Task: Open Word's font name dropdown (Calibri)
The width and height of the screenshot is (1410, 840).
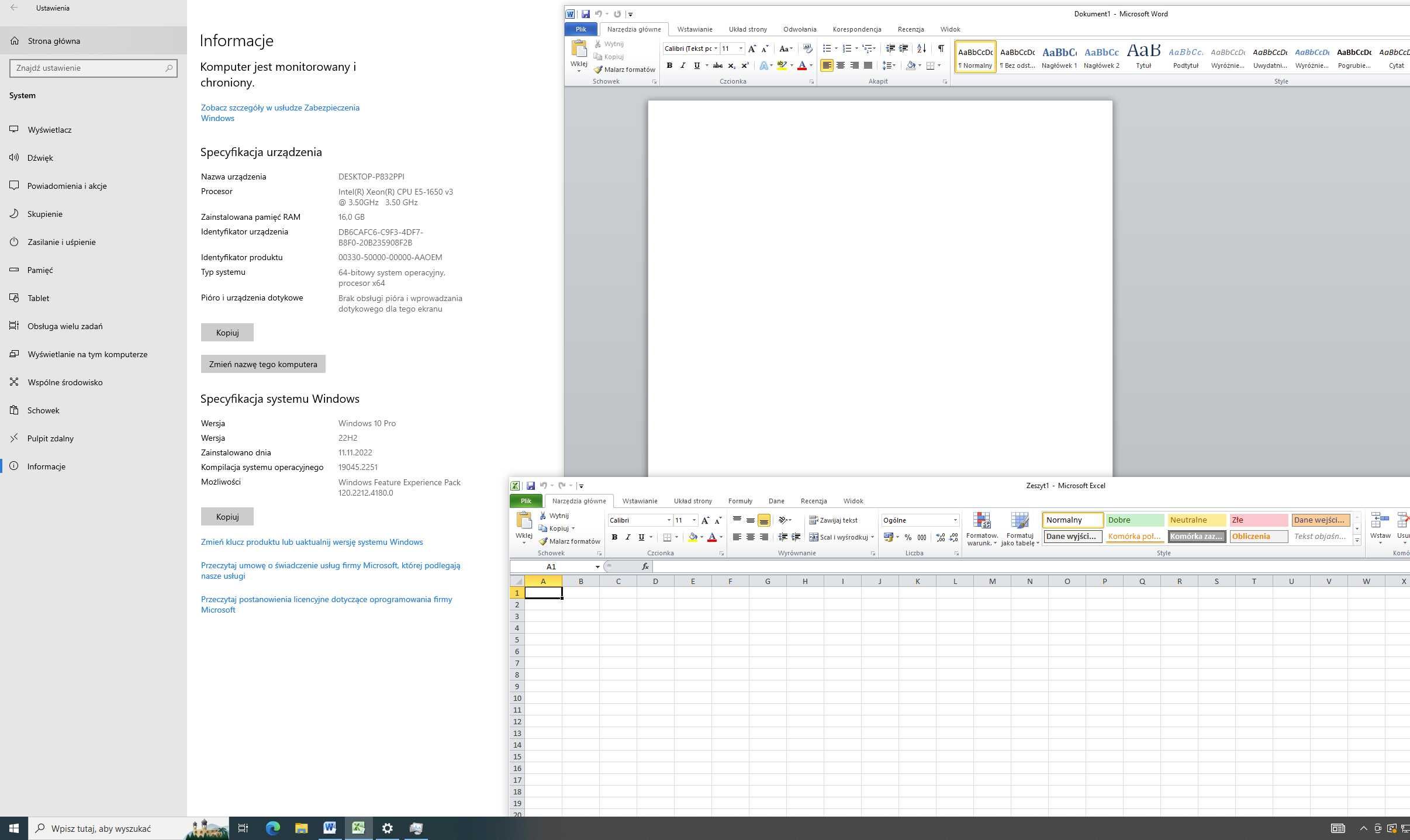Action: point(716,49)
